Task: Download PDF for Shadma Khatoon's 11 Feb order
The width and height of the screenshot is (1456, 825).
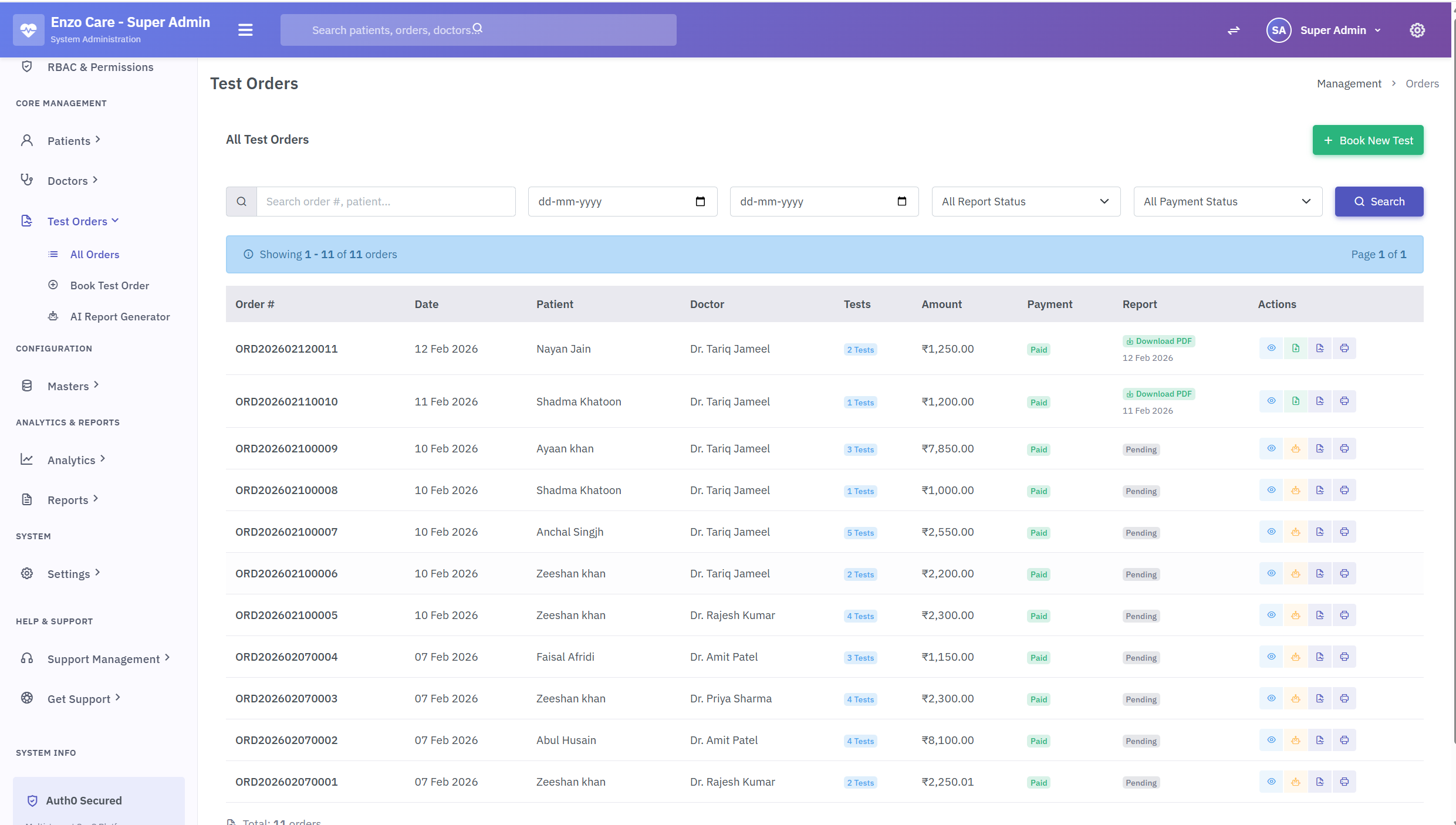Action: (x=1158, y=393)
